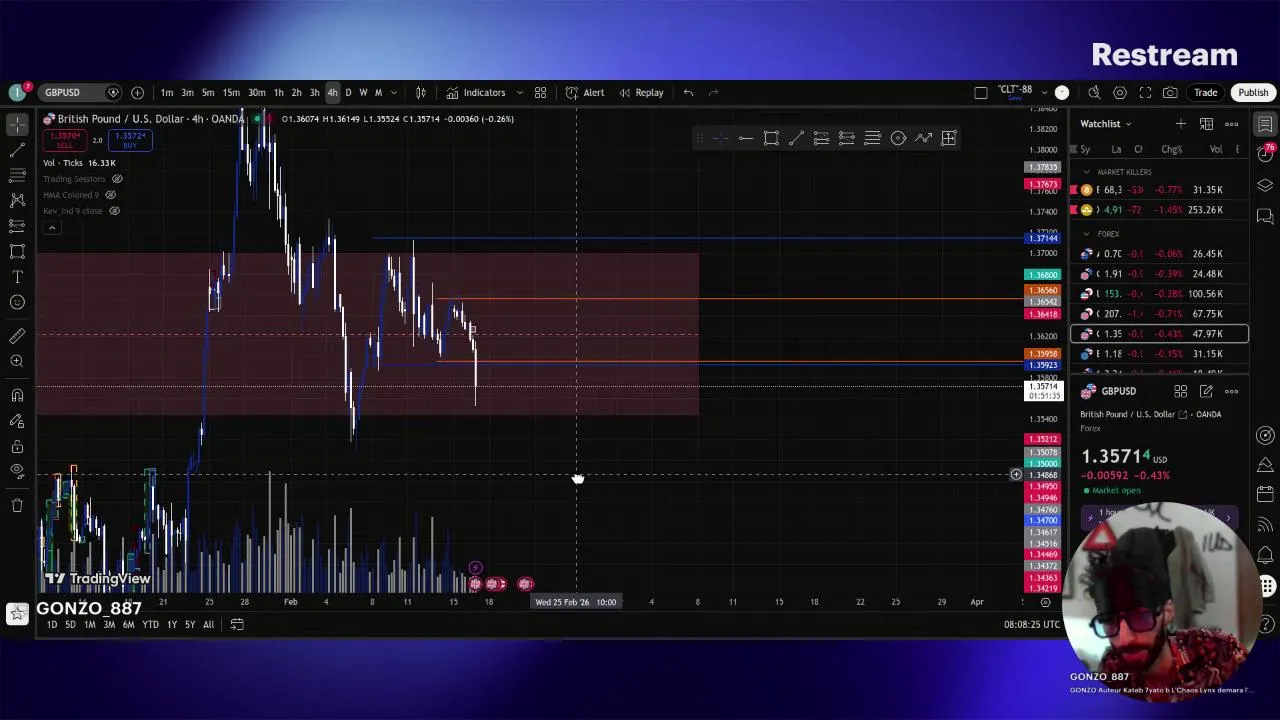Expand favorite indicators dropdown beside Indicators
The image size is (1280, 720).
[519, 92]
